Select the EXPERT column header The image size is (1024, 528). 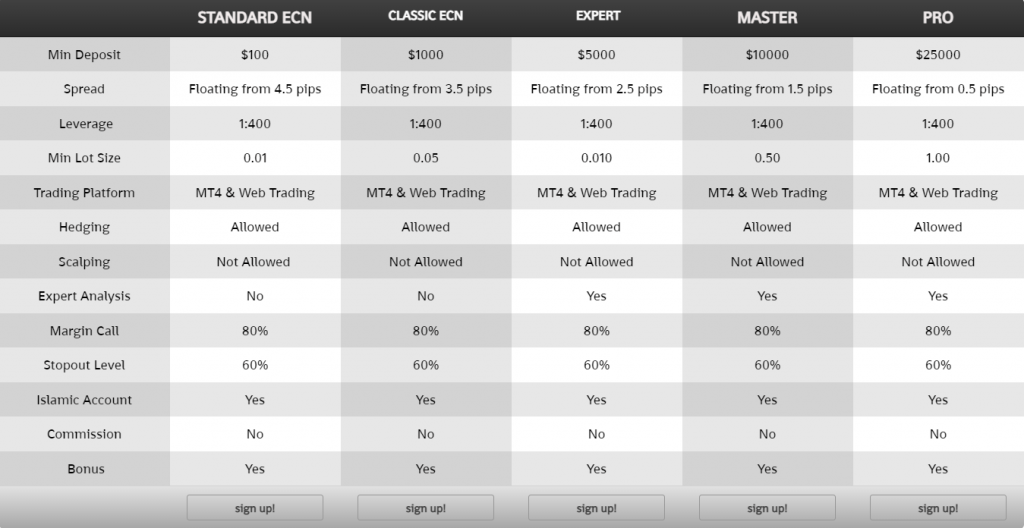598,16
